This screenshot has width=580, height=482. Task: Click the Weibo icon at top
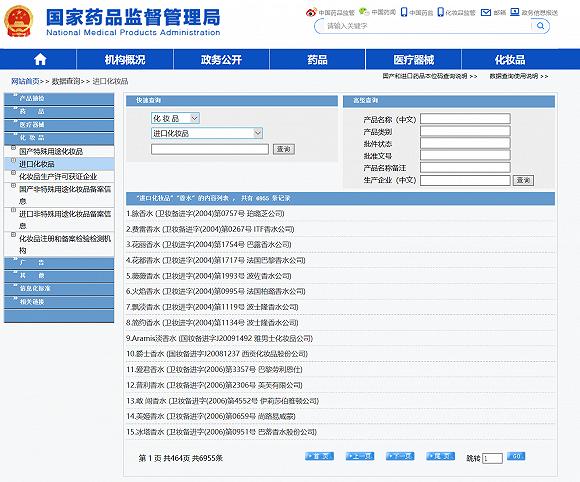tap(311, 12)
